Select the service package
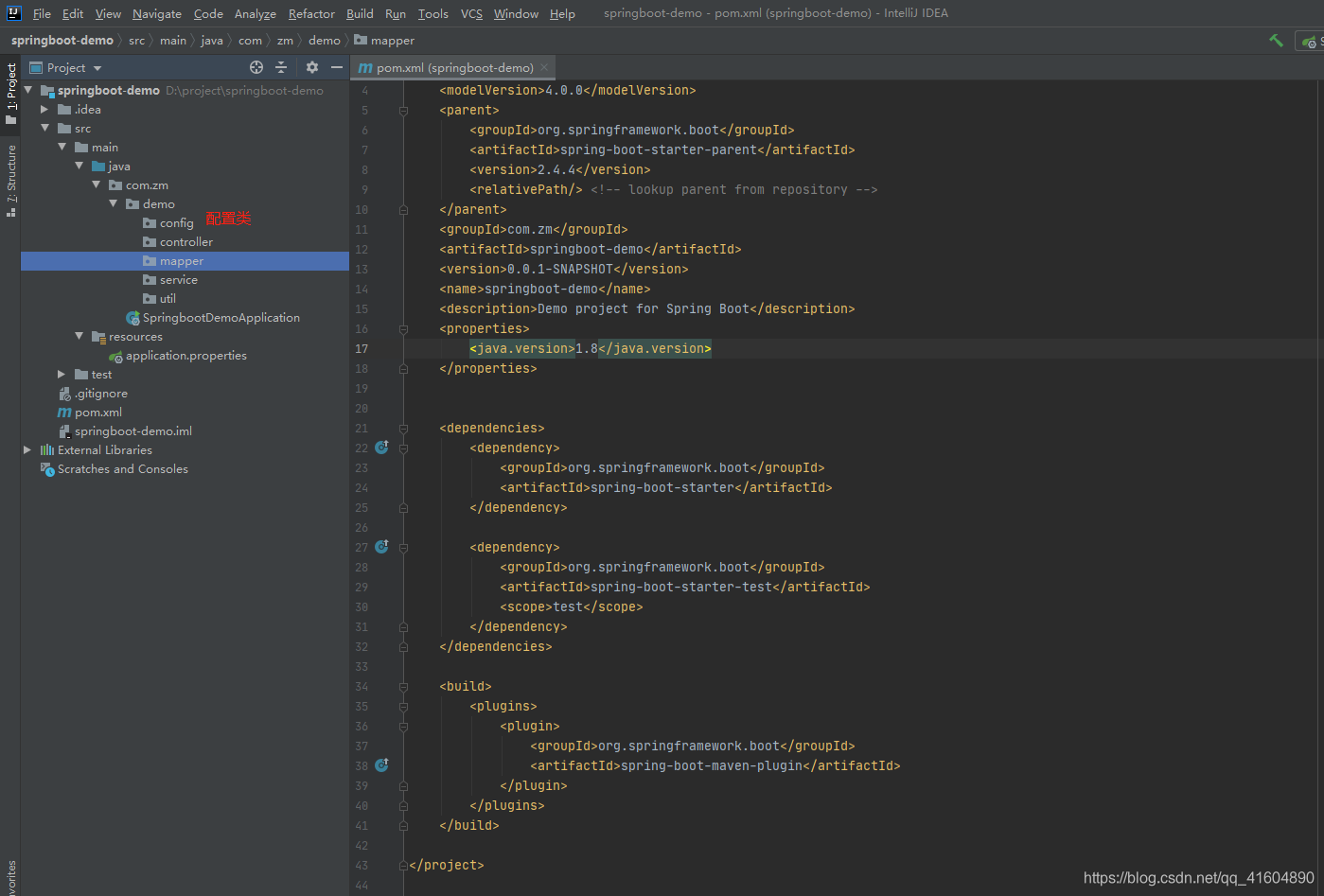1324x896 pixels. (178, 280)
